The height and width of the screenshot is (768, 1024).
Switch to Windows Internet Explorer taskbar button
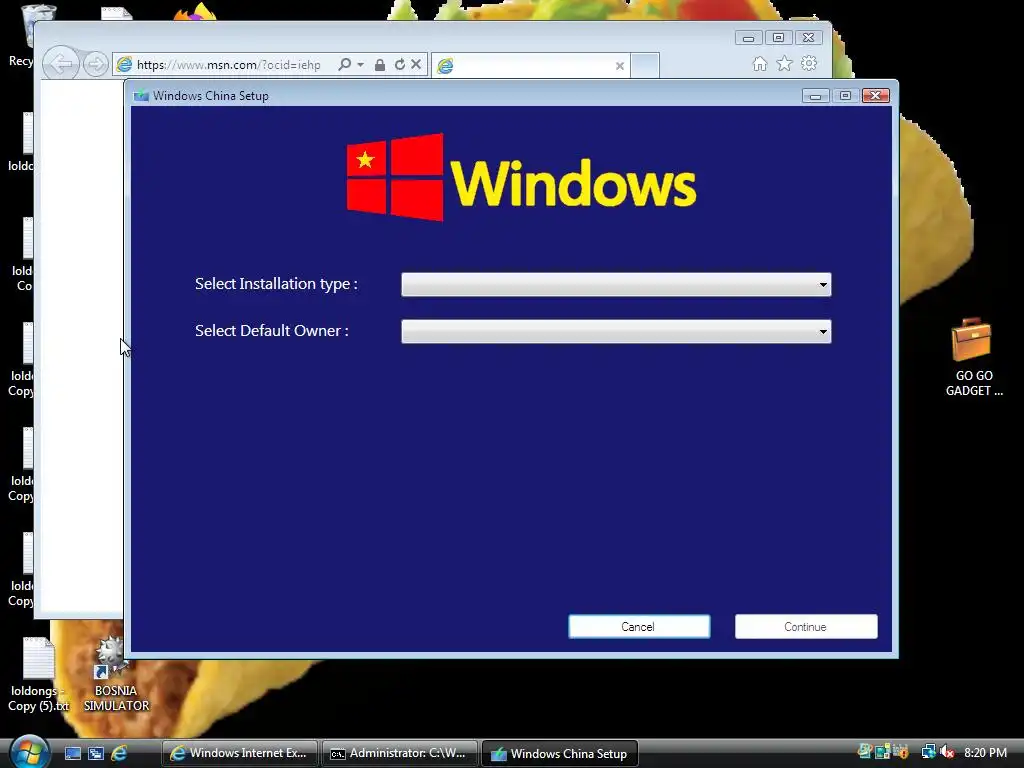coord(240,753)
